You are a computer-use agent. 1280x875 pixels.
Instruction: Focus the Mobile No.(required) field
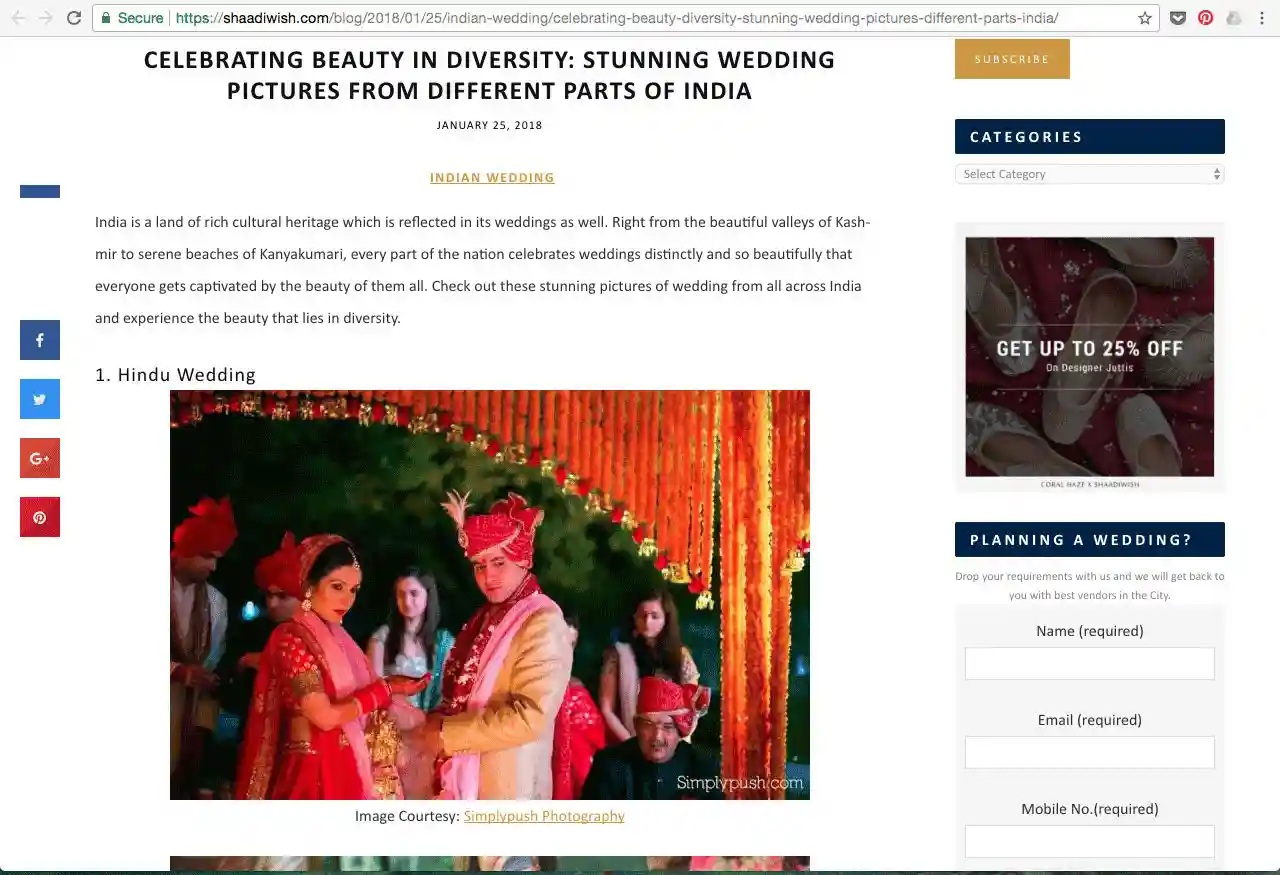1090,842
